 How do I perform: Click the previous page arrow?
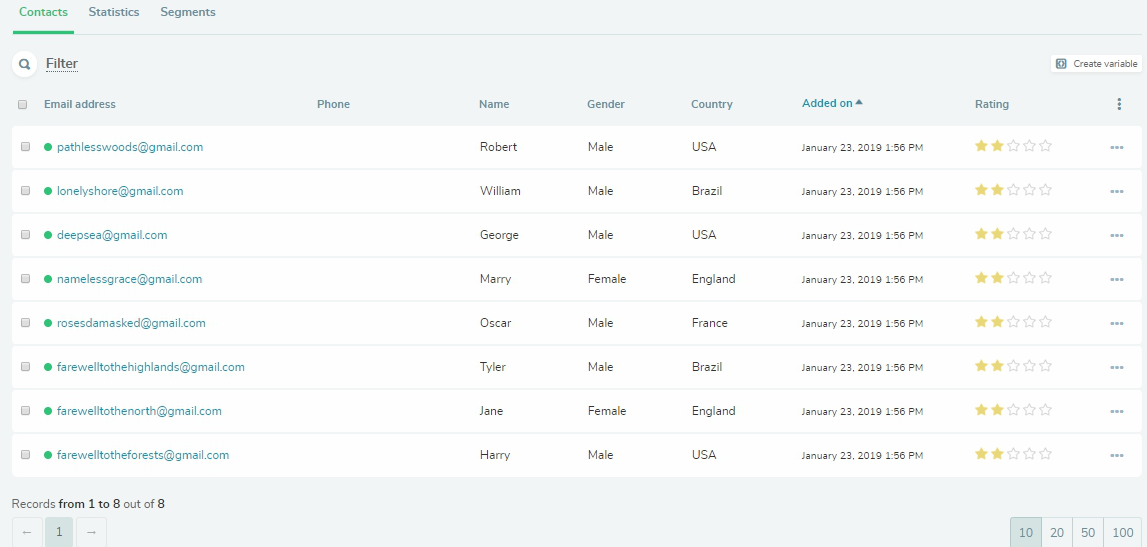(27, 532)
